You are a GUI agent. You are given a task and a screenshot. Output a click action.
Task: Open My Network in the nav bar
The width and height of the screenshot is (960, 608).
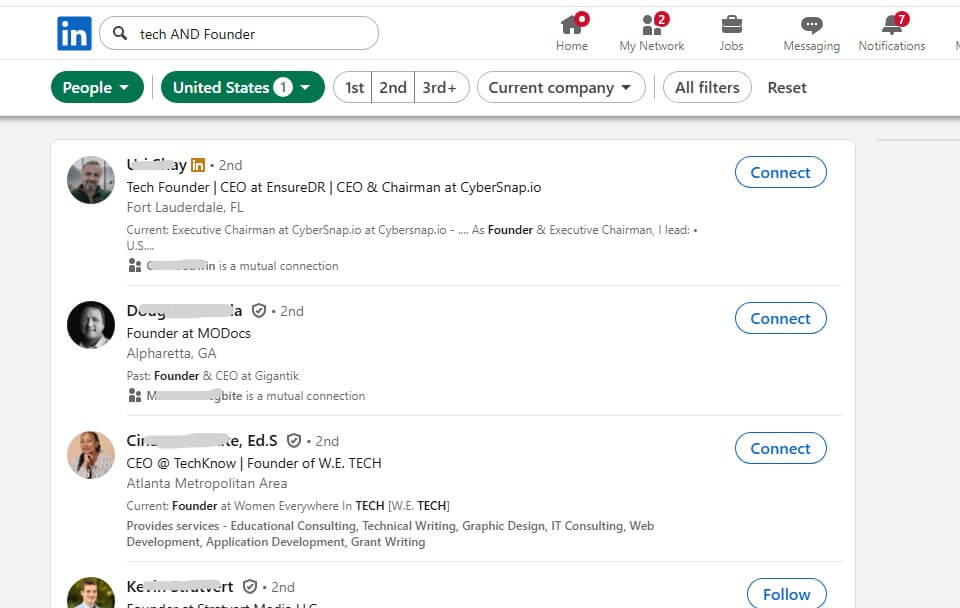click(651, 32)
